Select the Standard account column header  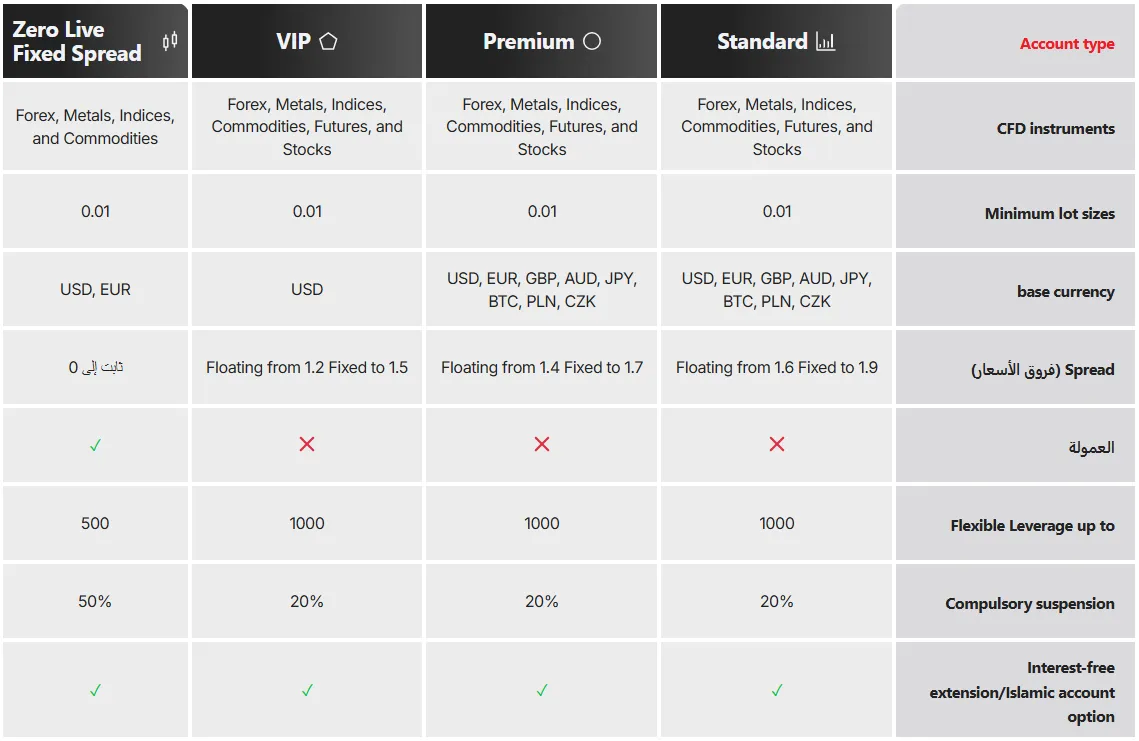[x=777, y=41]
